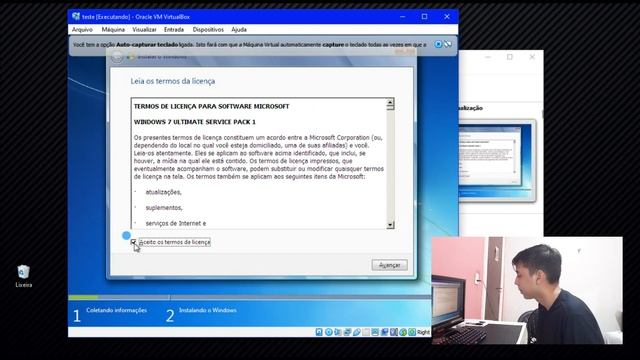Click the 'suplementos,' list item
The image size is (640, 360).
tap(164, 208)
